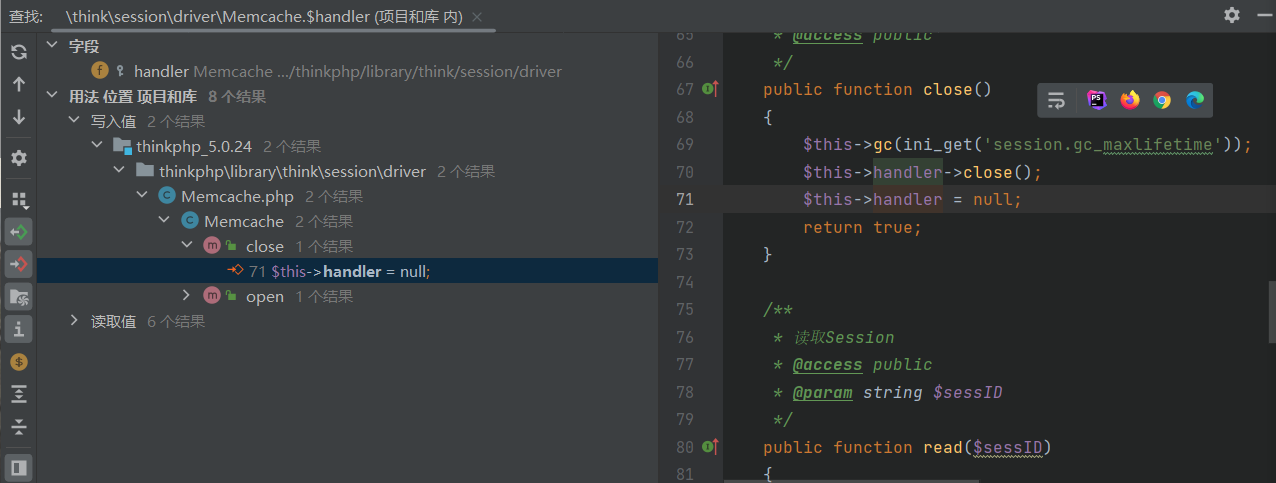Jump to next occurrence with down arrow
The image size is (1276, 483).
(19, 117)
